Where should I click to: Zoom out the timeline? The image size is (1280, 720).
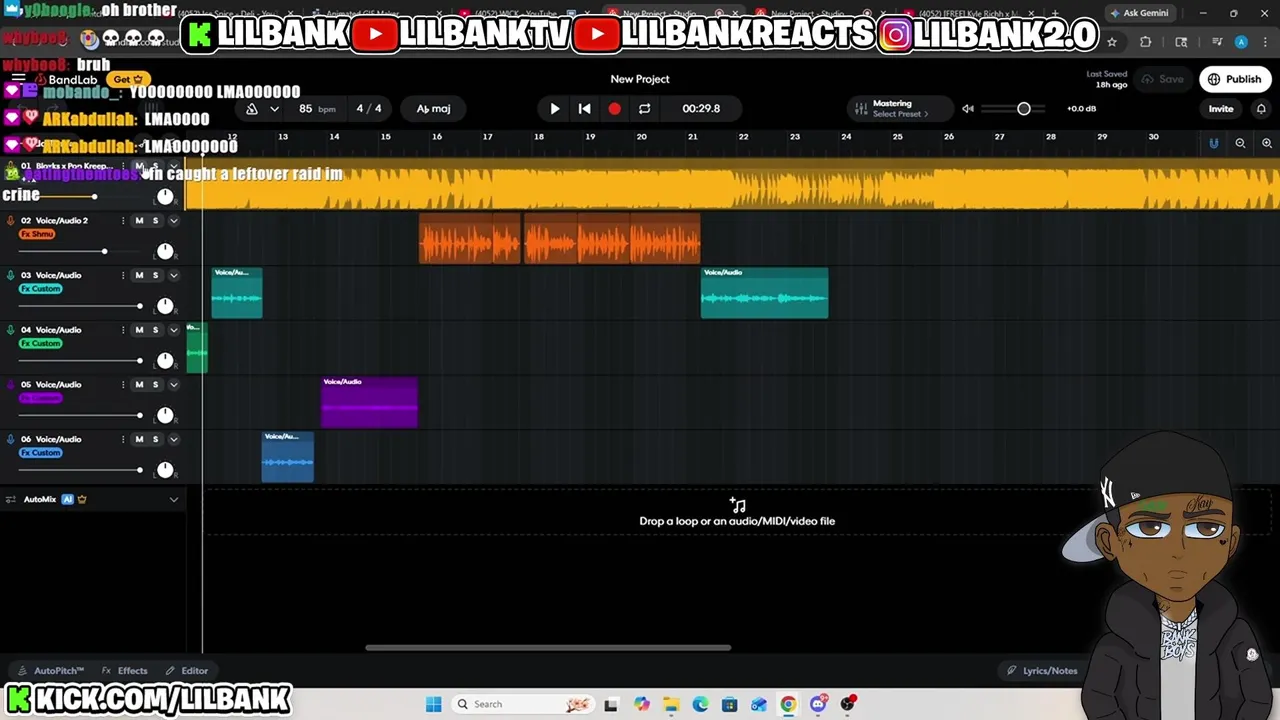pyautogui.click(x=1240, y=143)
